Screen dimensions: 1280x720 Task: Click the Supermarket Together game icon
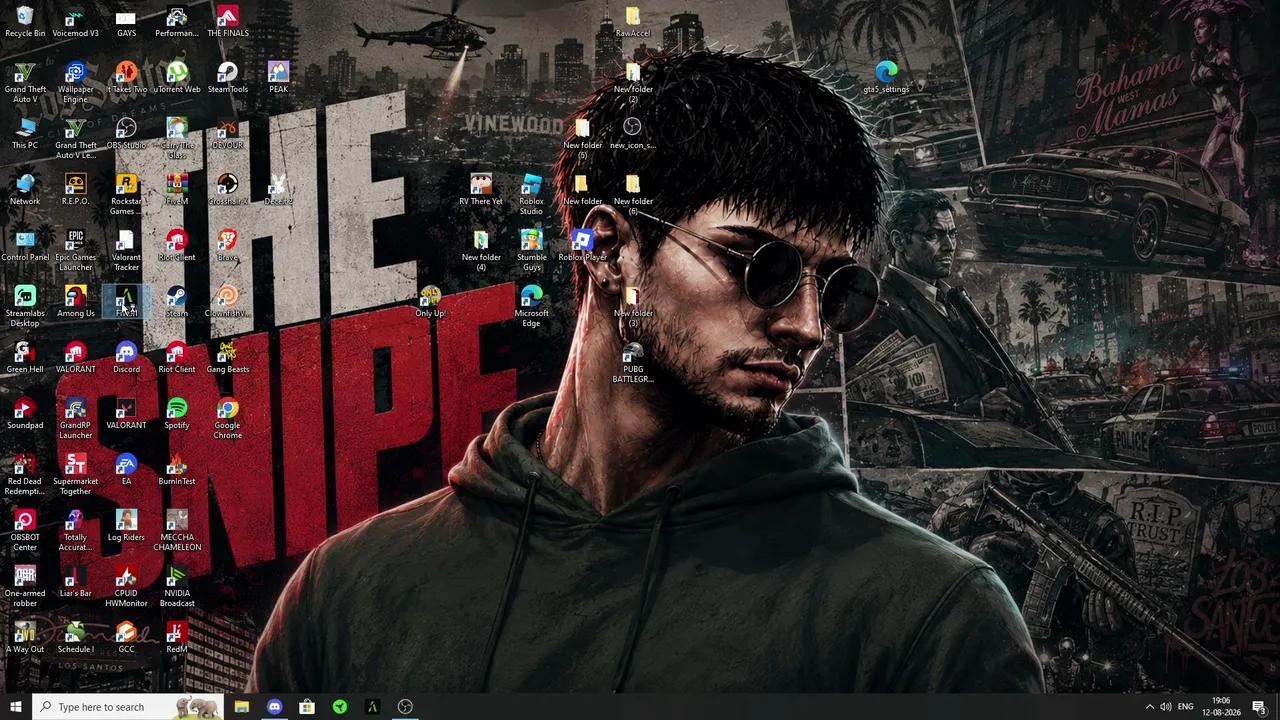[75, 474]
